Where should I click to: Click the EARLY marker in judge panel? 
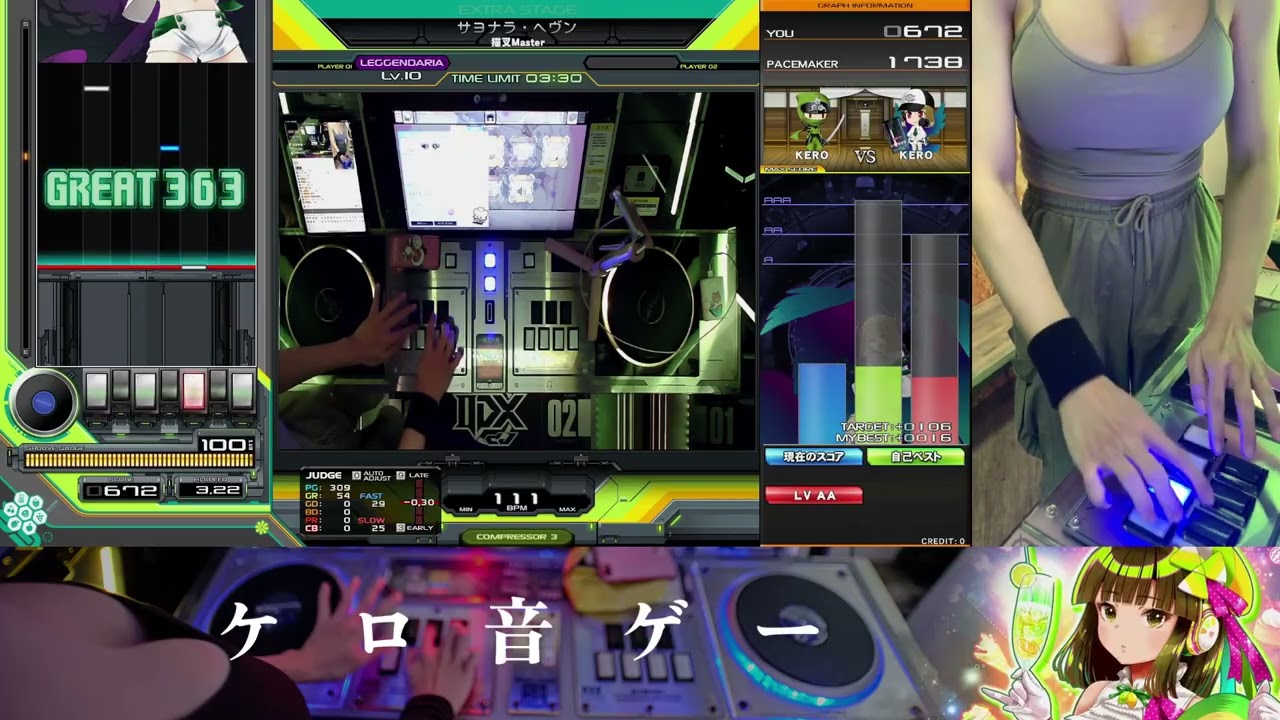(416, 527)
